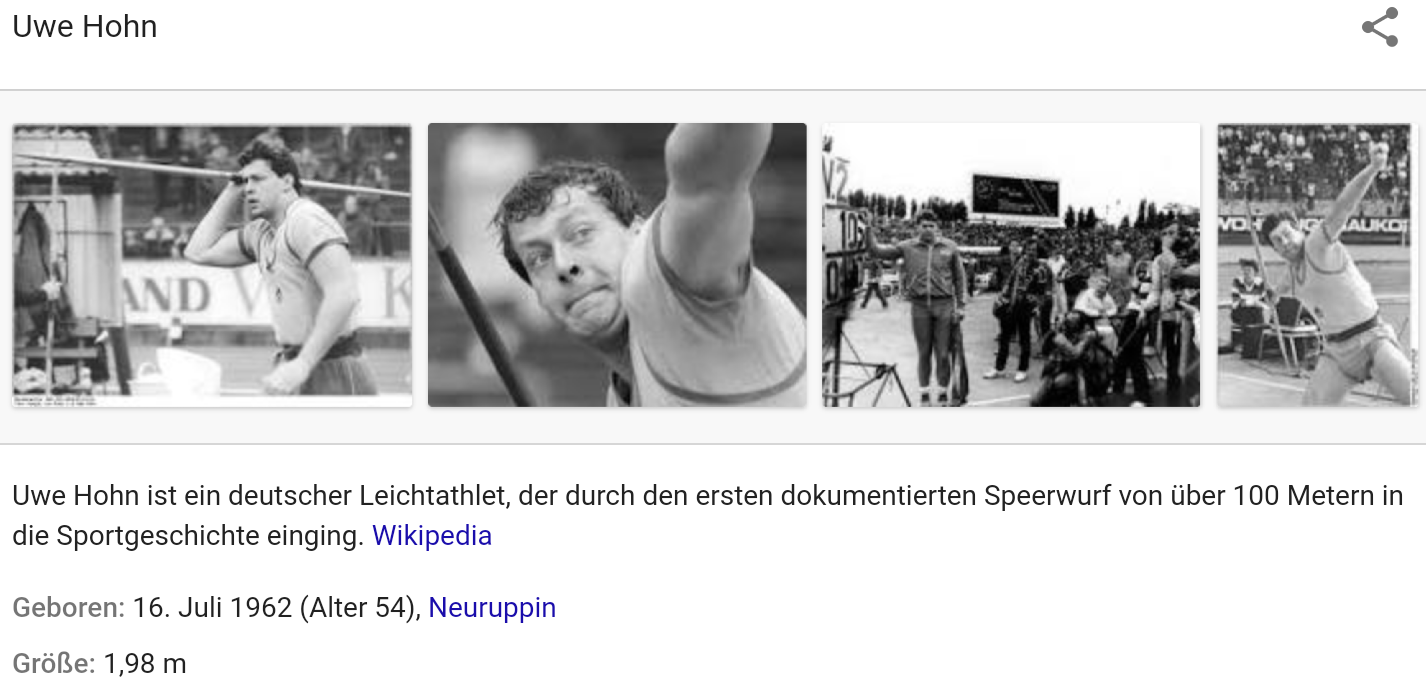Open the Neuruppin birthplace link

click(492, 607)
